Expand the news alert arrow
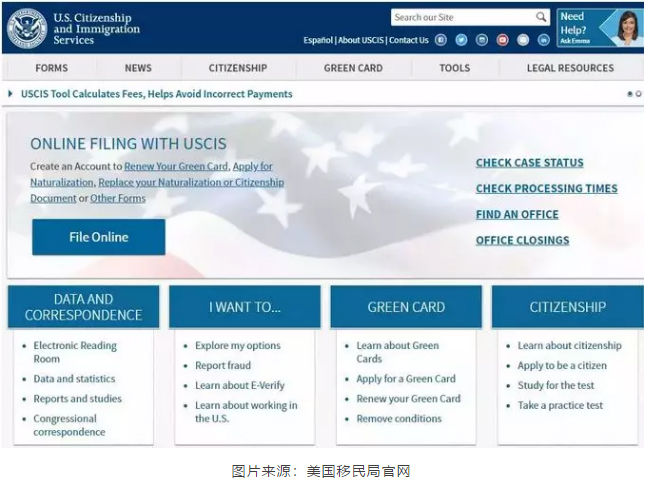 [x=10, y=94]
